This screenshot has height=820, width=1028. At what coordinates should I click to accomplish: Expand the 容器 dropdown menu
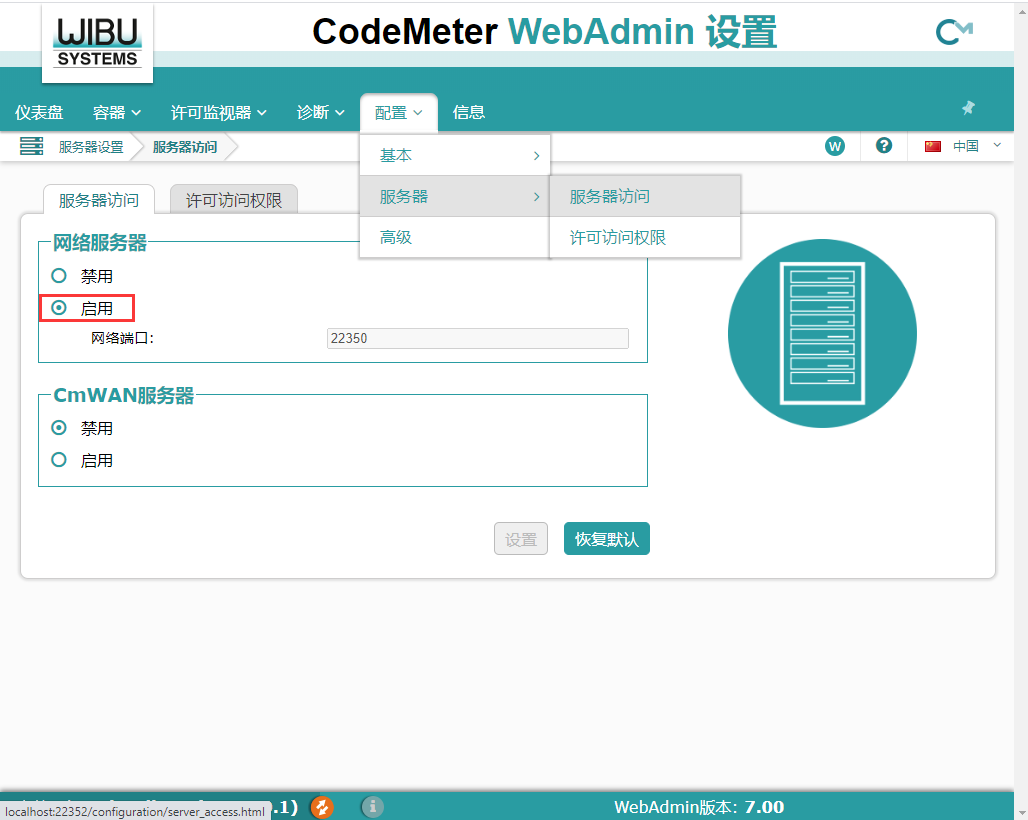point(117,113)
